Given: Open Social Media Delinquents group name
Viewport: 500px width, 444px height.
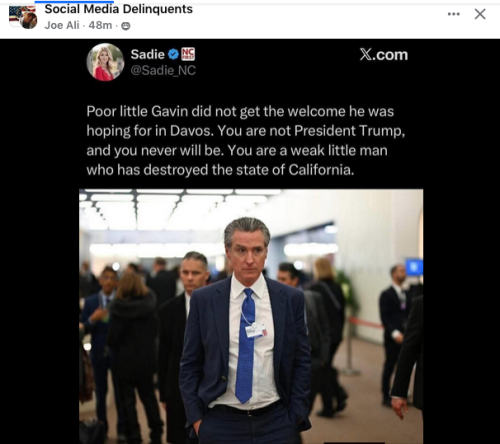Looking at the screenshot, I should 119,9.
